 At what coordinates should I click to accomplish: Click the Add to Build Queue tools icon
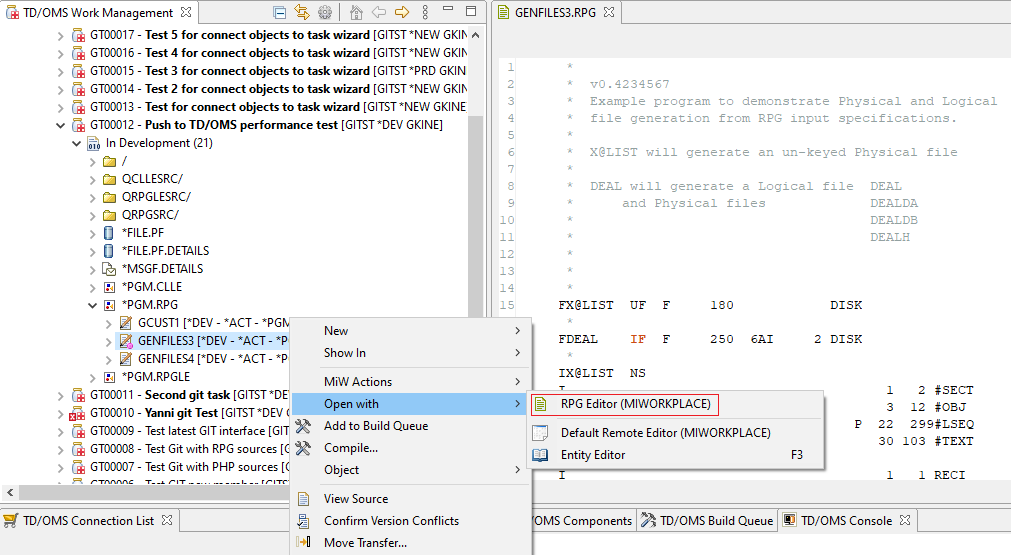[x=304, y=426]
